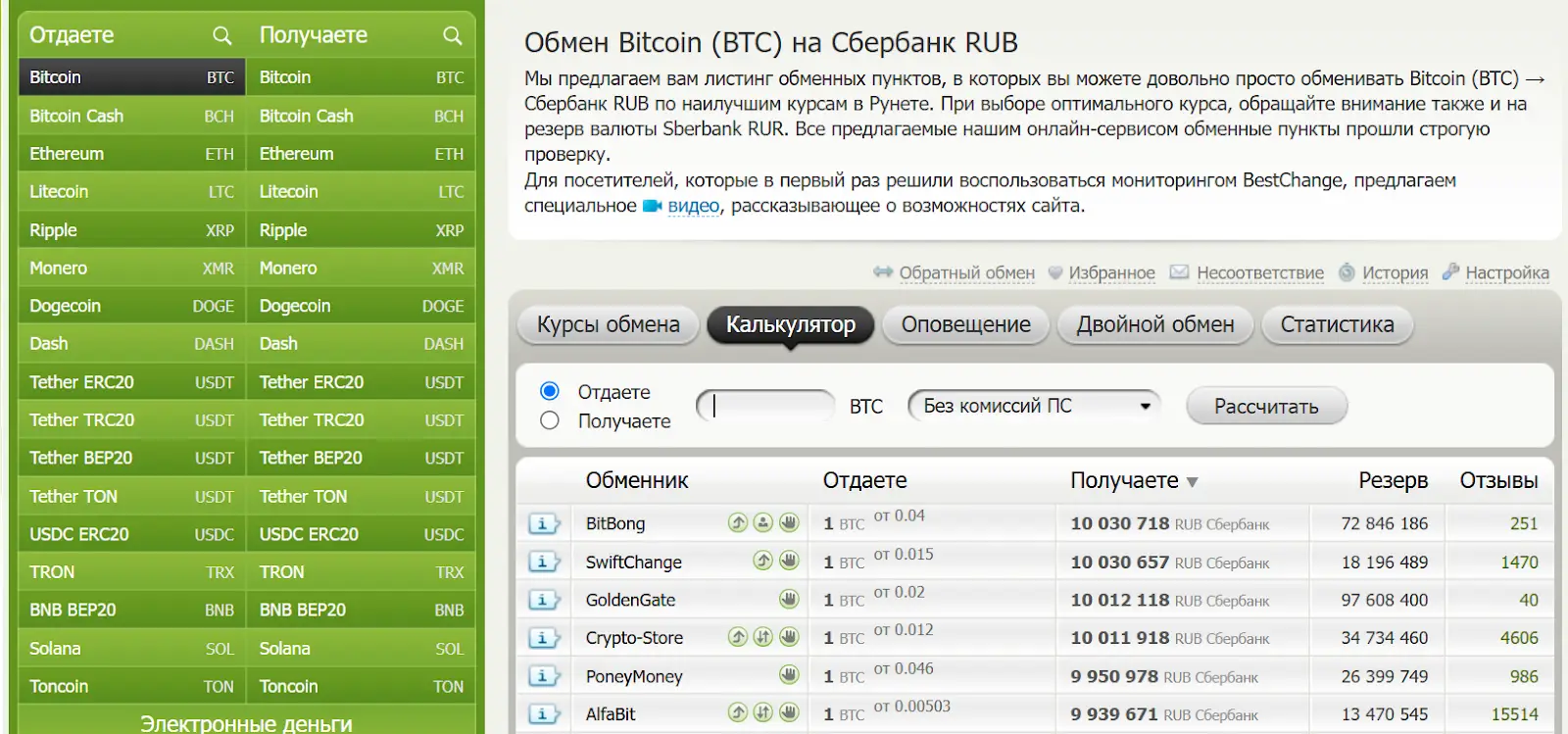Click GoldenGate's hand manual-mode icon

pyautogui.click(x=789, y=599)
